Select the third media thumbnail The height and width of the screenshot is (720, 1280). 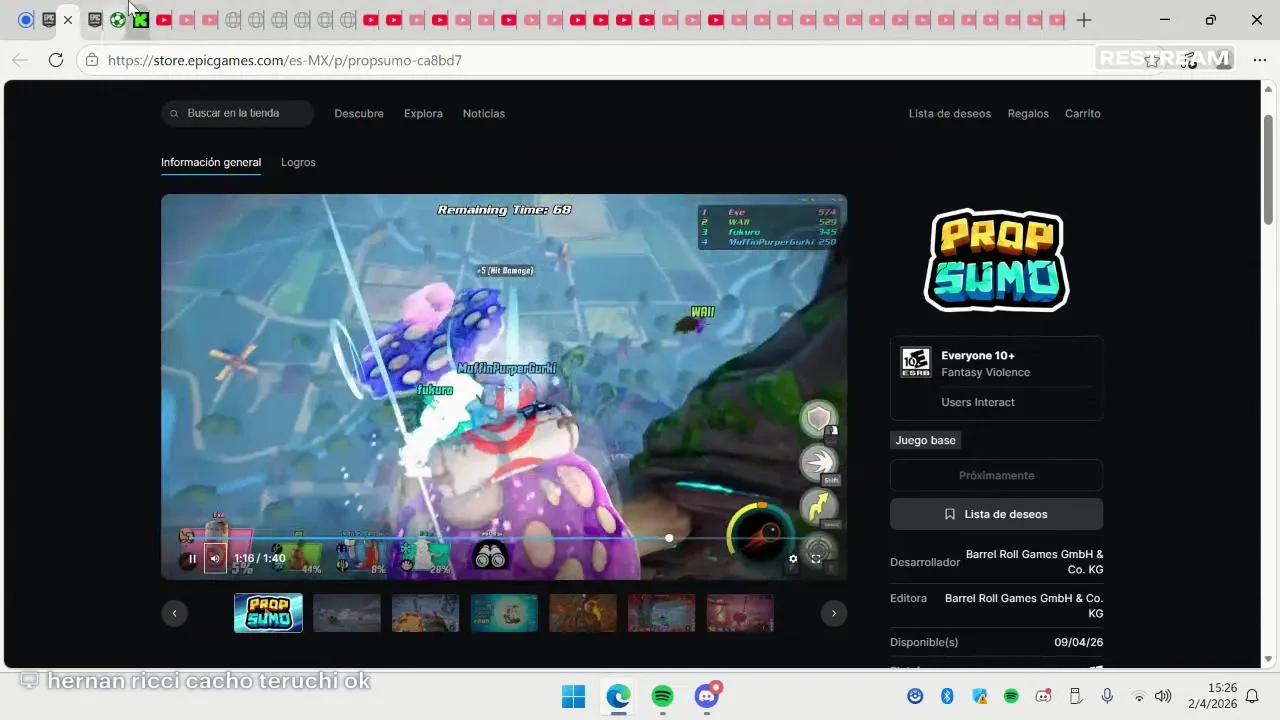426,613
